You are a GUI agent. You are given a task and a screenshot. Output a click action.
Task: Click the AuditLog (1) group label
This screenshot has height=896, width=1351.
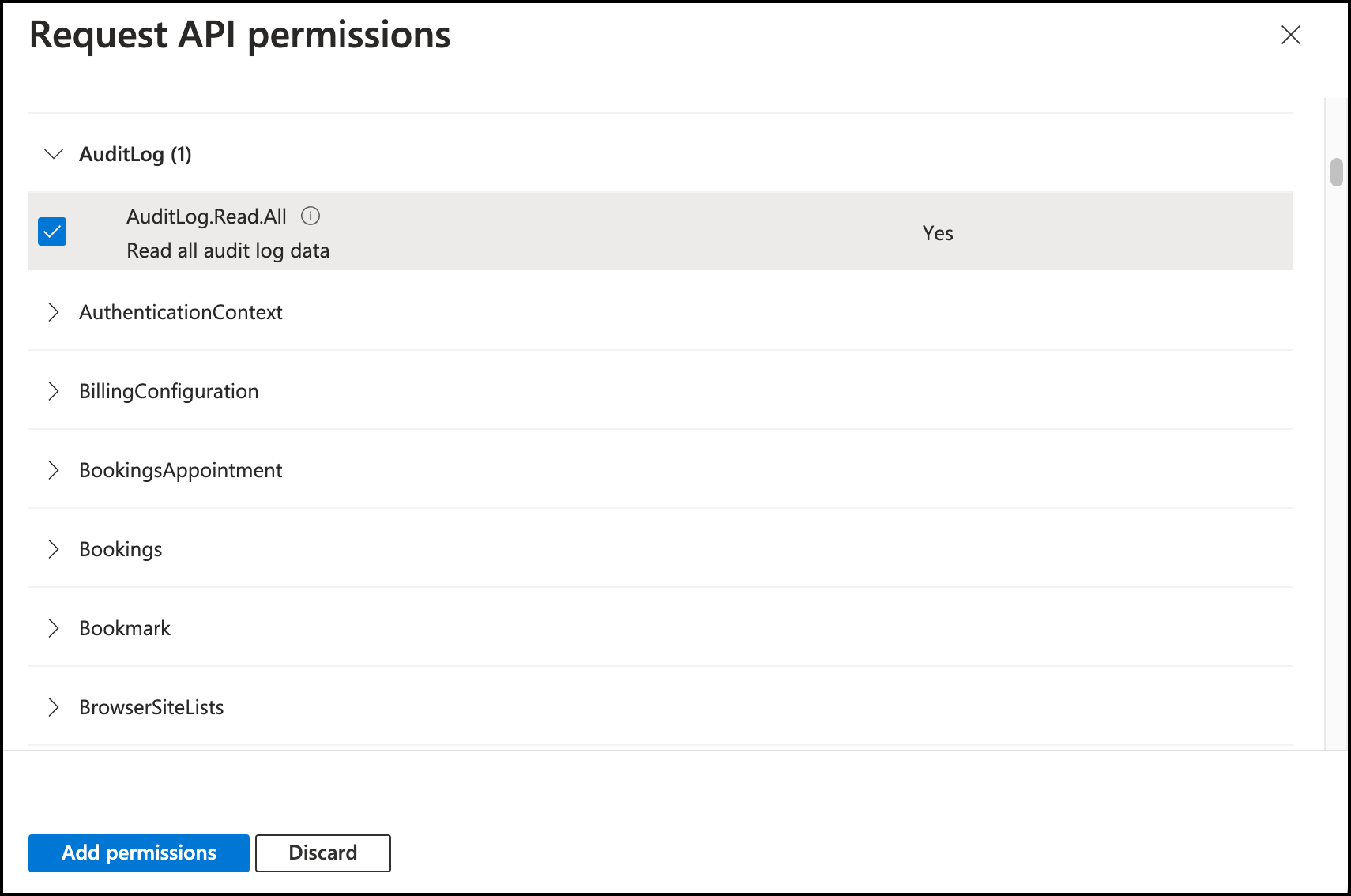135,154
